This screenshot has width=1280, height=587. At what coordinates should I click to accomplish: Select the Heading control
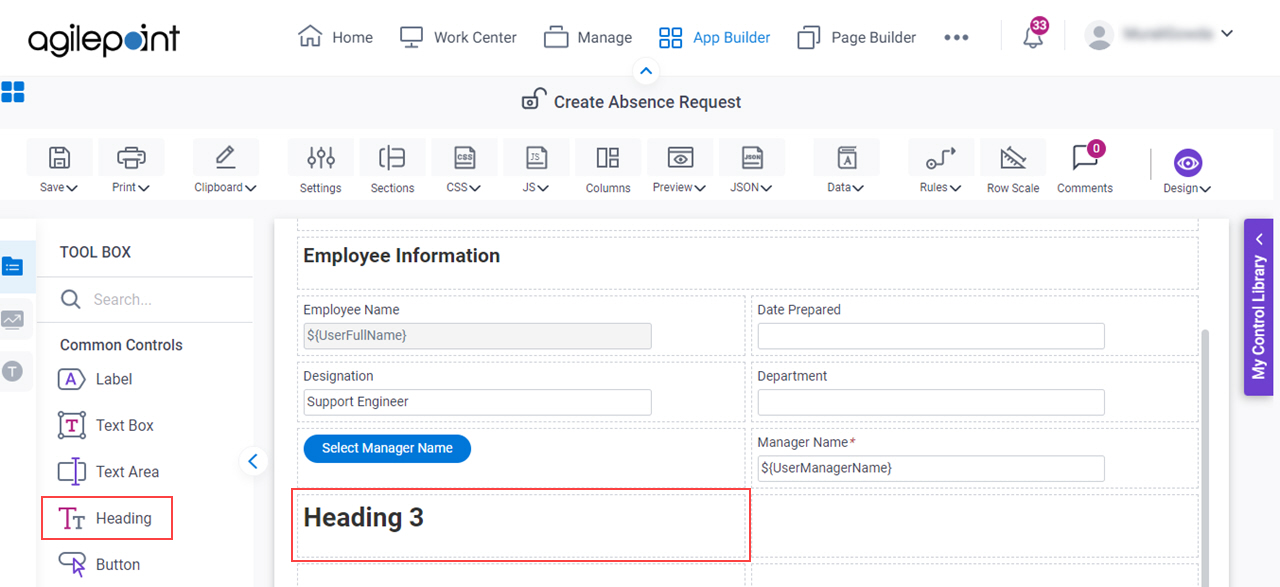(107, 518)
